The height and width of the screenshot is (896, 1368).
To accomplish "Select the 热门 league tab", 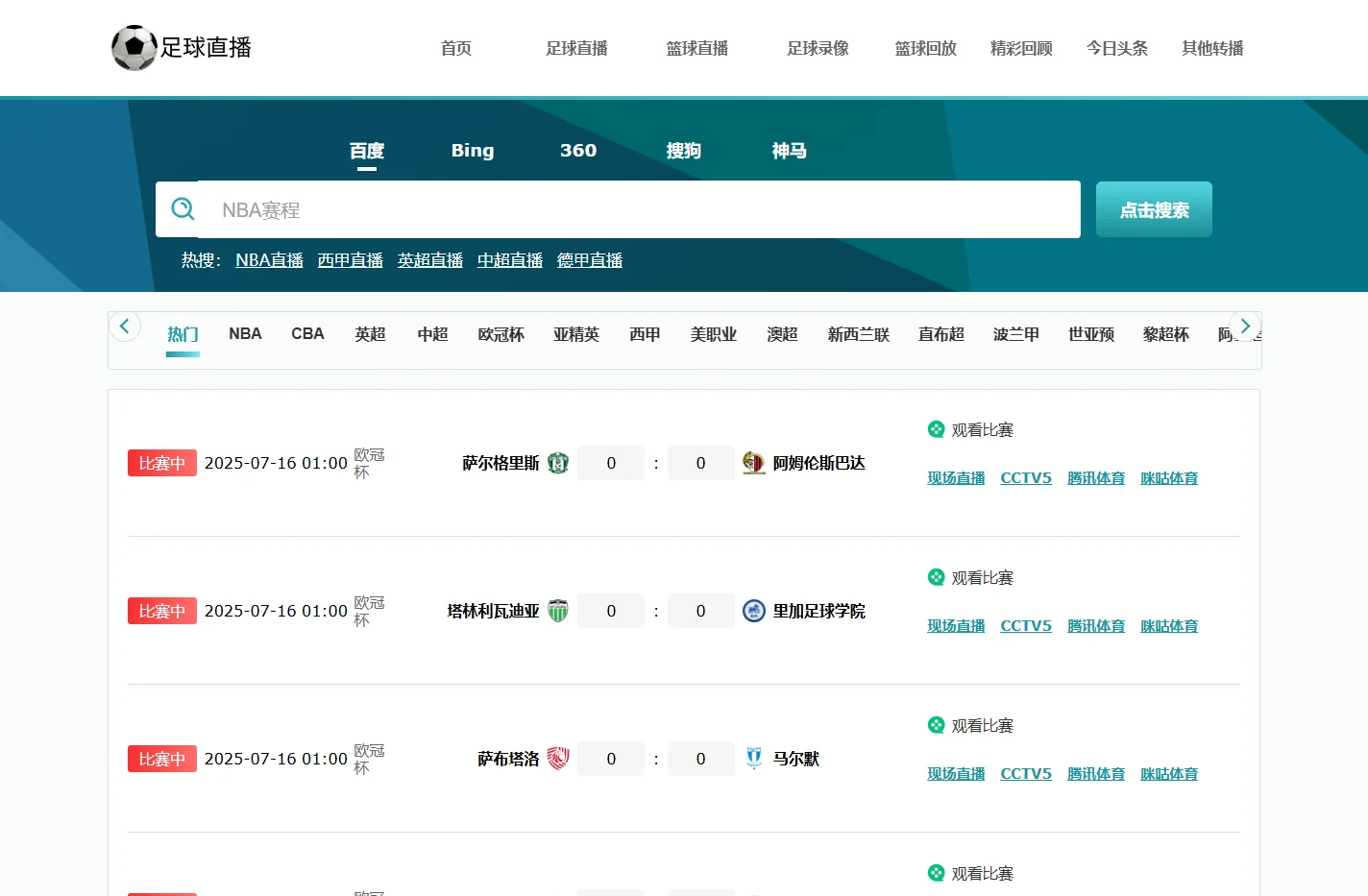I will click(x=183, y=334).
